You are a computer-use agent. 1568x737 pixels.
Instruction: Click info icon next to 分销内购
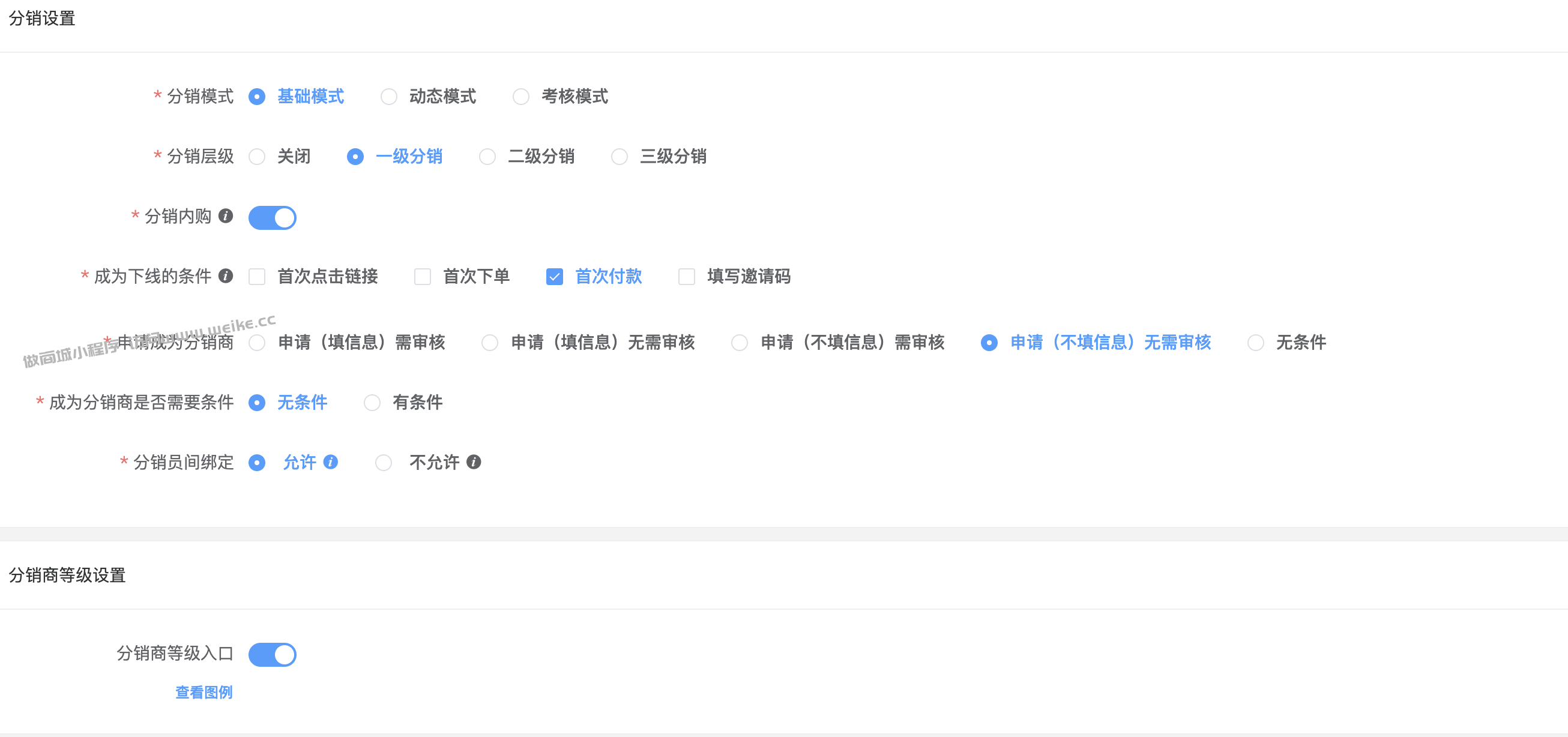(226, 216)
